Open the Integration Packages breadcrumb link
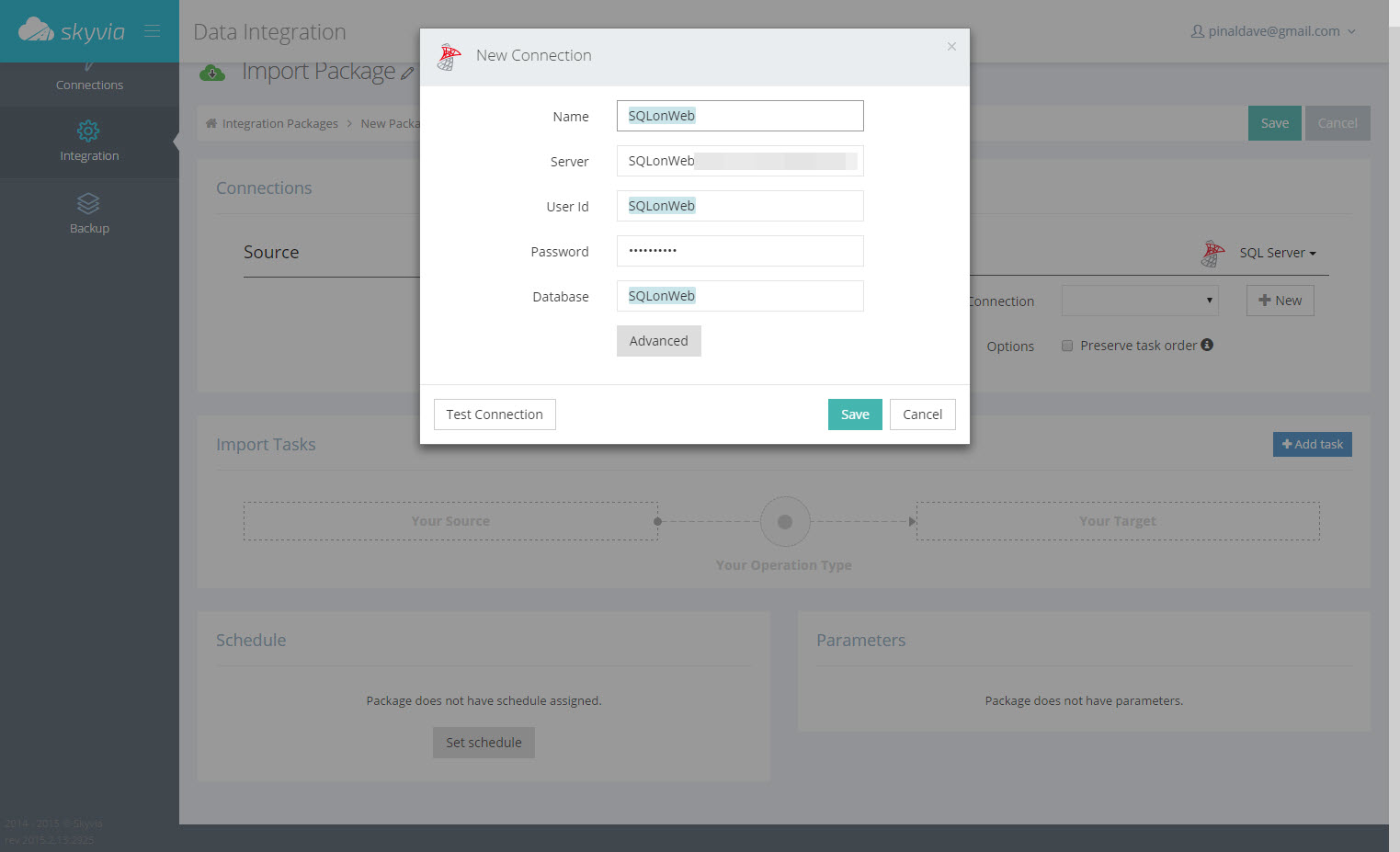 coord(280,123)
